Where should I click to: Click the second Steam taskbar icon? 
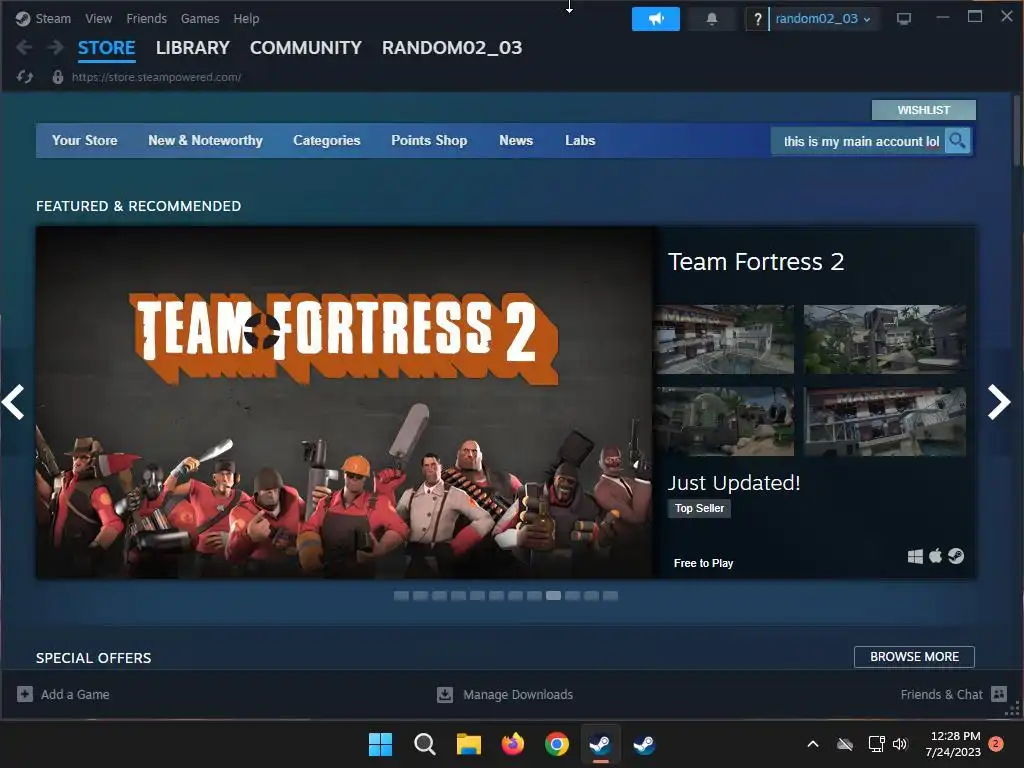click(644, 744)
